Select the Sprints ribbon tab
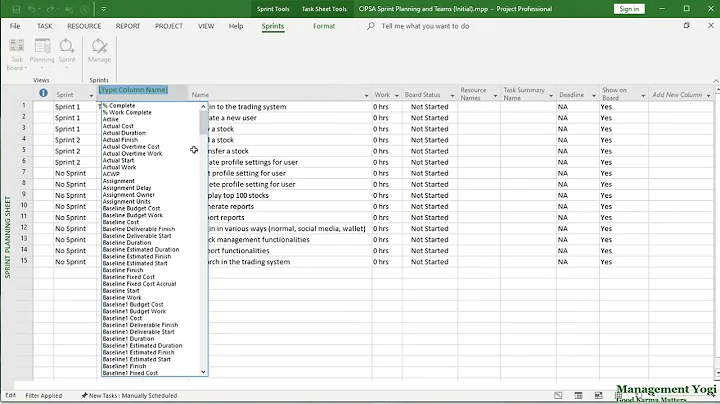The image size is (720, 404). coord(273,26)
